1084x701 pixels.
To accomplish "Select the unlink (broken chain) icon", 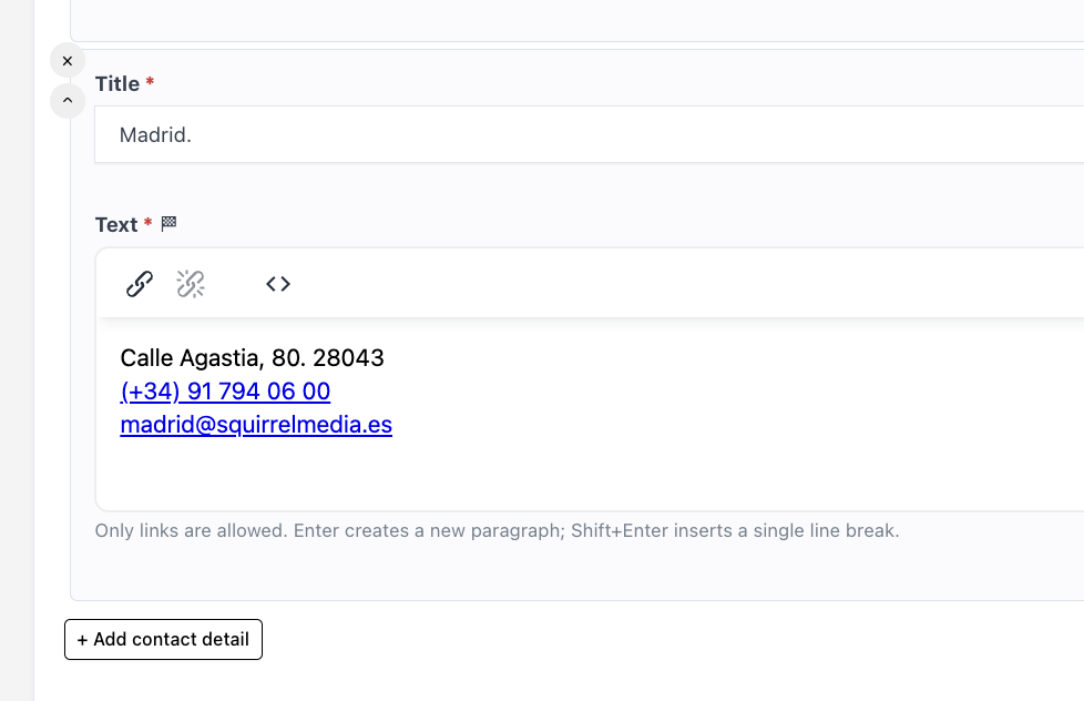I will coord(190,283).
